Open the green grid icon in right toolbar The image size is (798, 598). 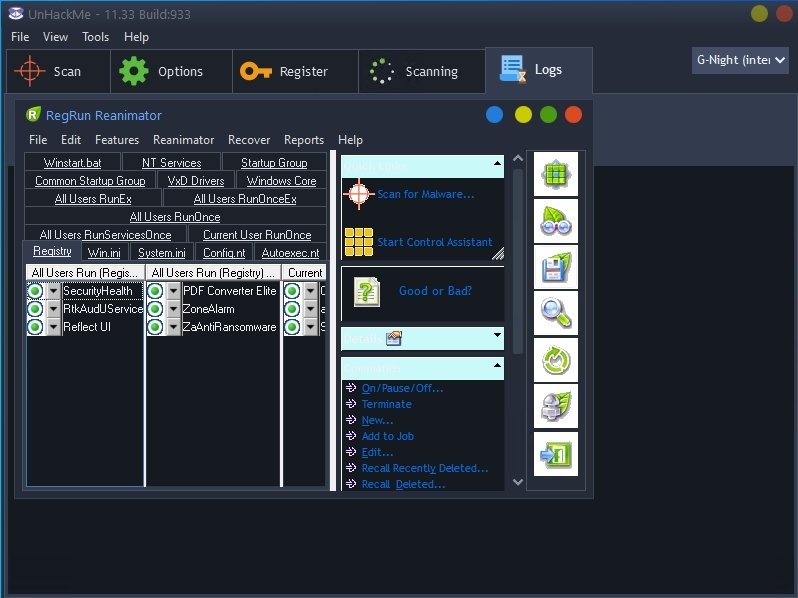point(555,174)
